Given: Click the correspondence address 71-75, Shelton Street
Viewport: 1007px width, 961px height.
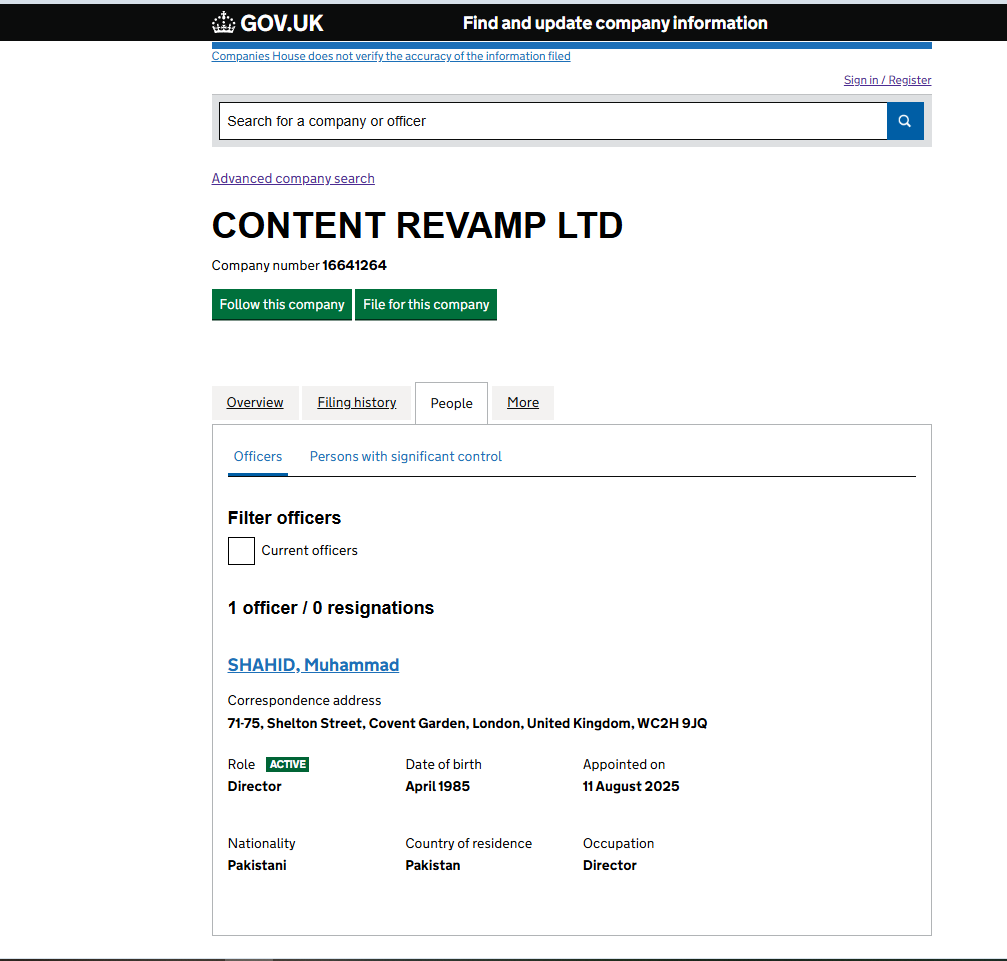Looking at the screenshot, I should click(x=468, y=723).
